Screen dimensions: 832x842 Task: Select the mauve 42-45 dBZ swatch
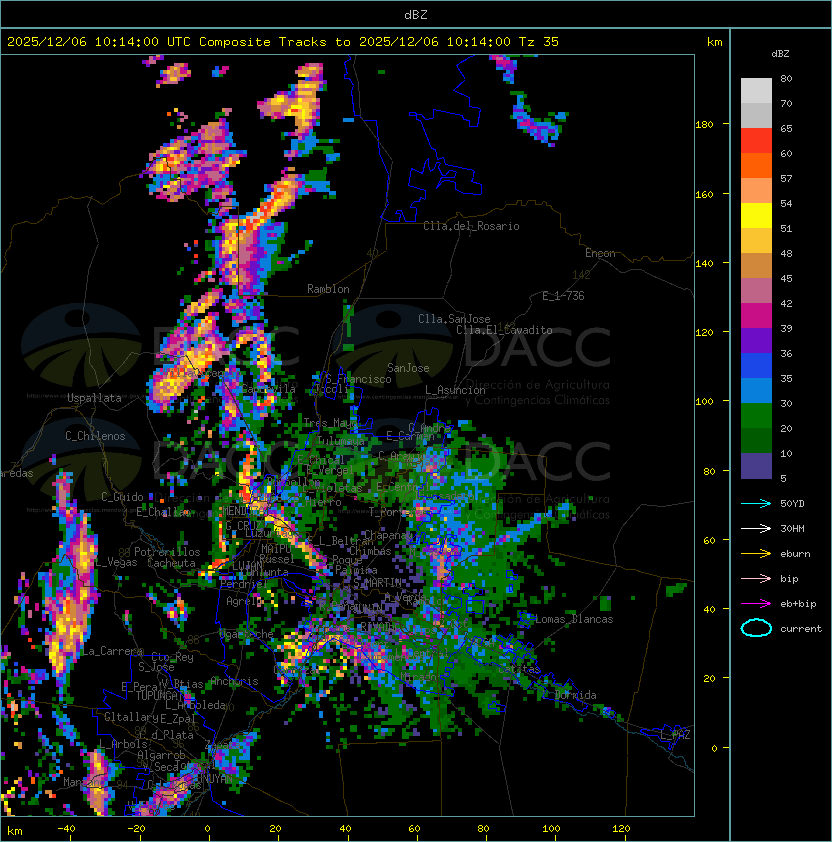756,291
